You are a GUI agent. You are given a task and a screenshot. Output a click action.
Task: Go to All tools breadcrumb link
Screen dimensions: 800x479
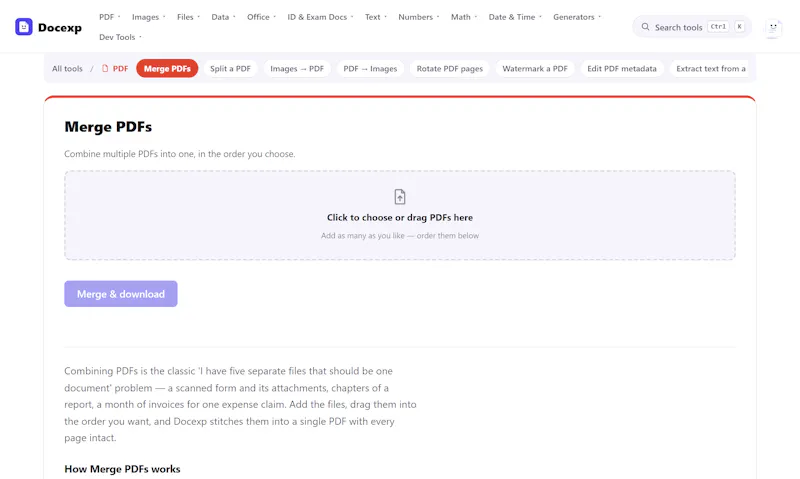click(67, 68)
